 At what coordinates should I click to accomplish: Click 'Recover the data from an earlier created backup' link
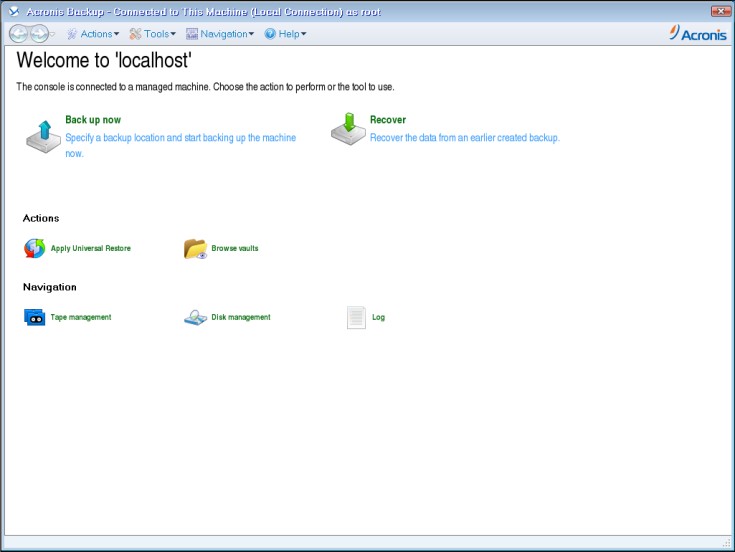click(465, 138)
